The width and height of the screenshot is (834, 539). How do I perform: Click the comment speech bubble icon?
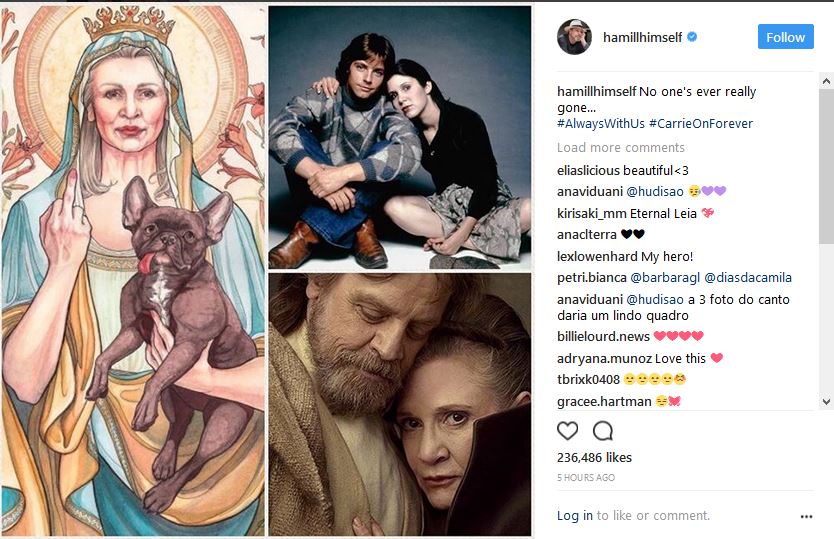(603, 431)
